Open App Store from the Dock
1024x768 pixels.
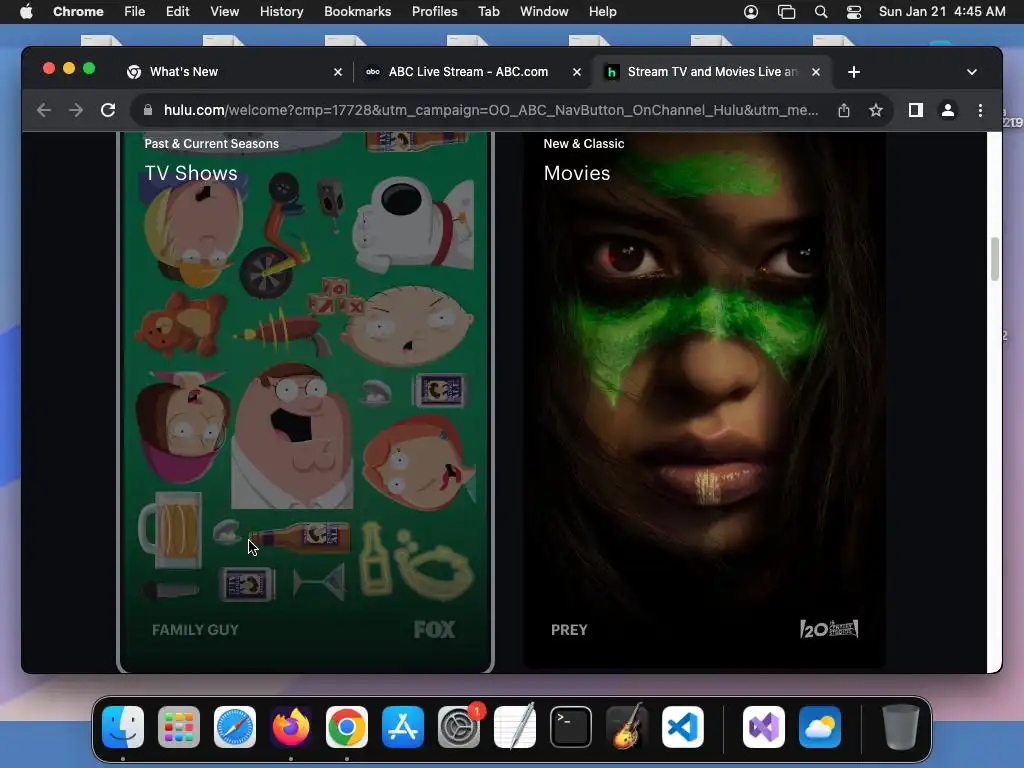403,727
